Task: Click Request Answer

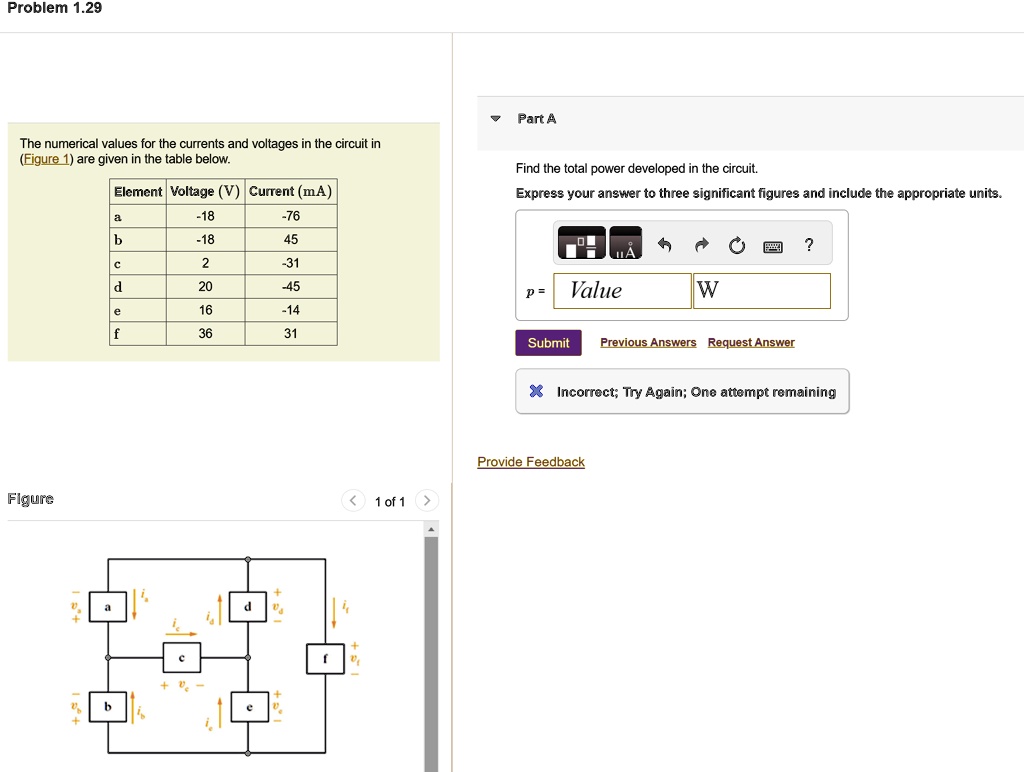Action: click(751, 342)
